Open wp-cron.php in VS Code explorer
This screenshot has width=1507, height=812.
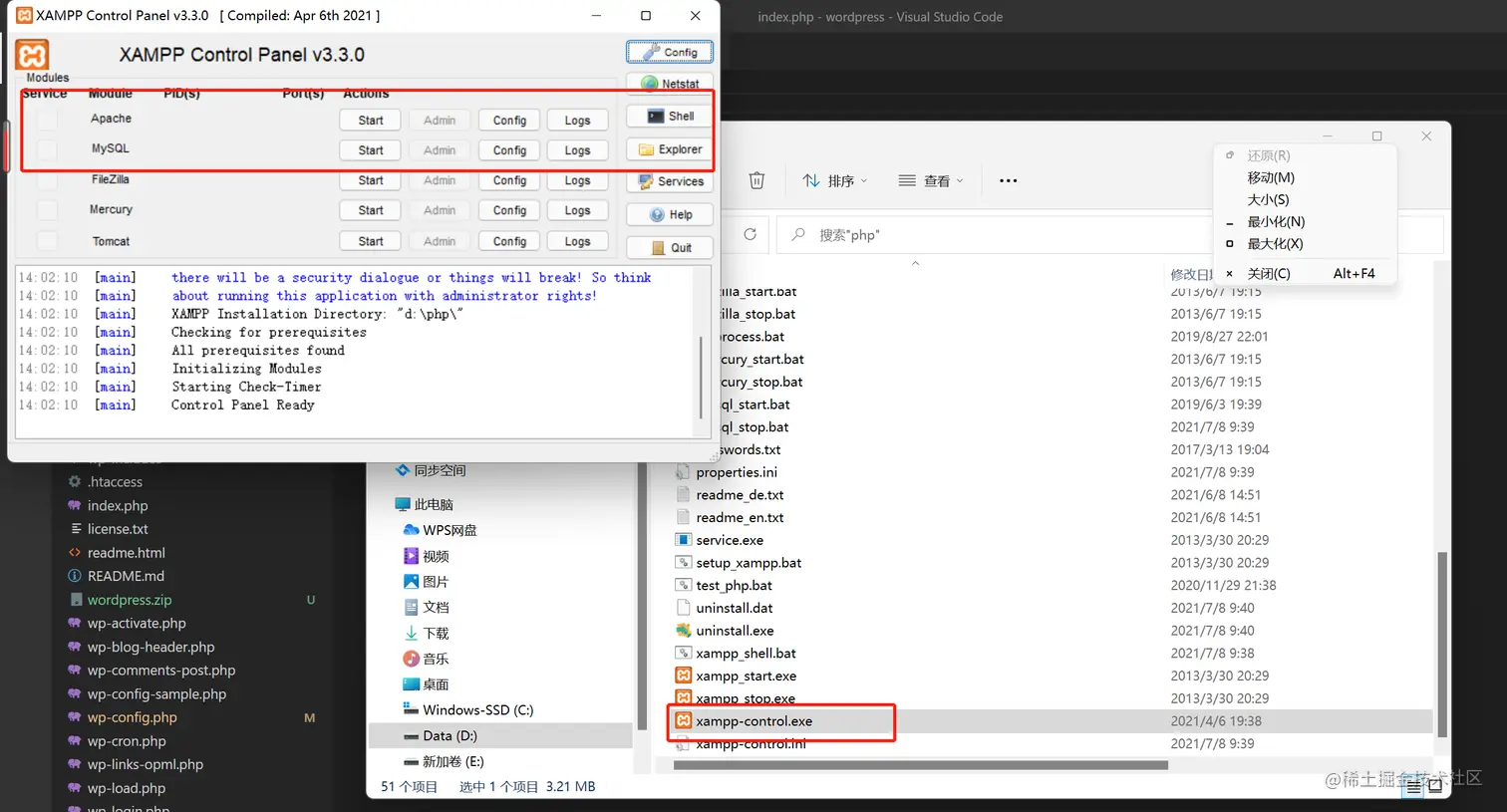pyautogui.click(x=126, y=741)
